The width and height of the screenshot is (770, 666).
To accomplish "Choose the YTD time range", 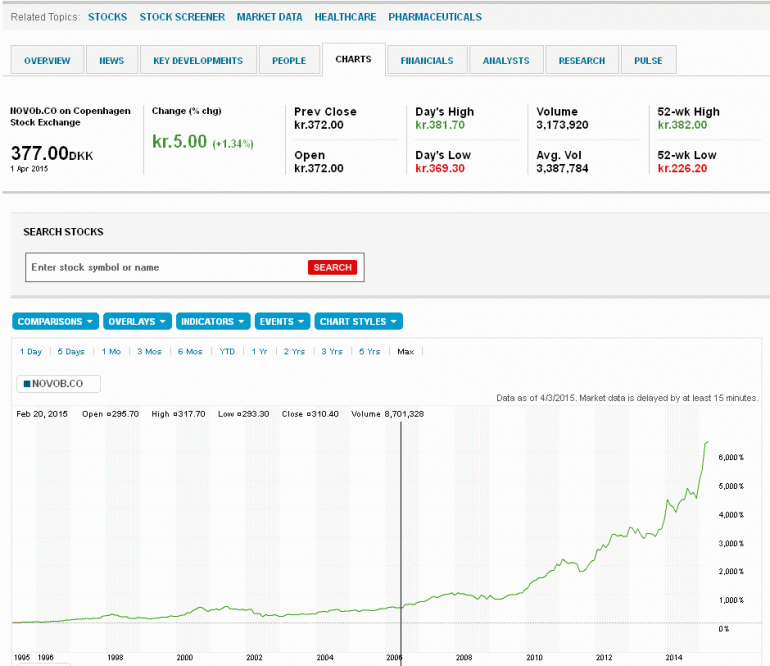I will (227, 352).
